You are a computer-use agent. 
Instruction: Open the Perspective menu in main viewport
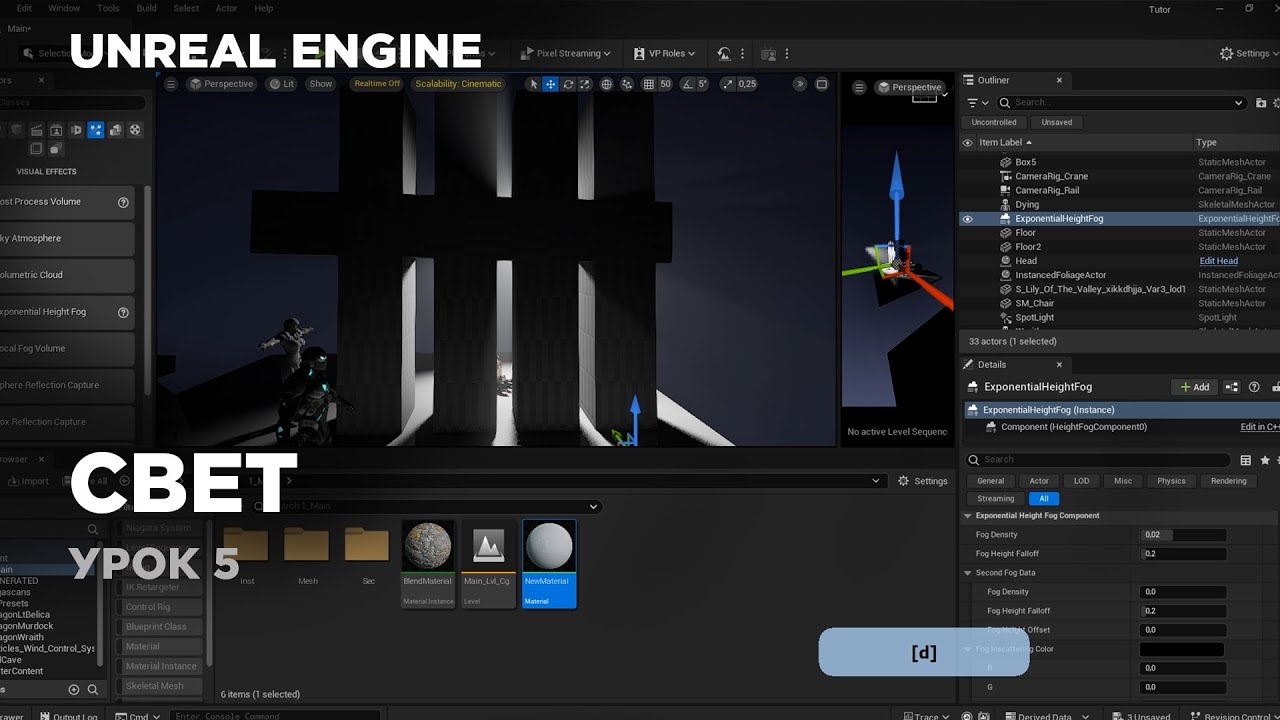222,84
